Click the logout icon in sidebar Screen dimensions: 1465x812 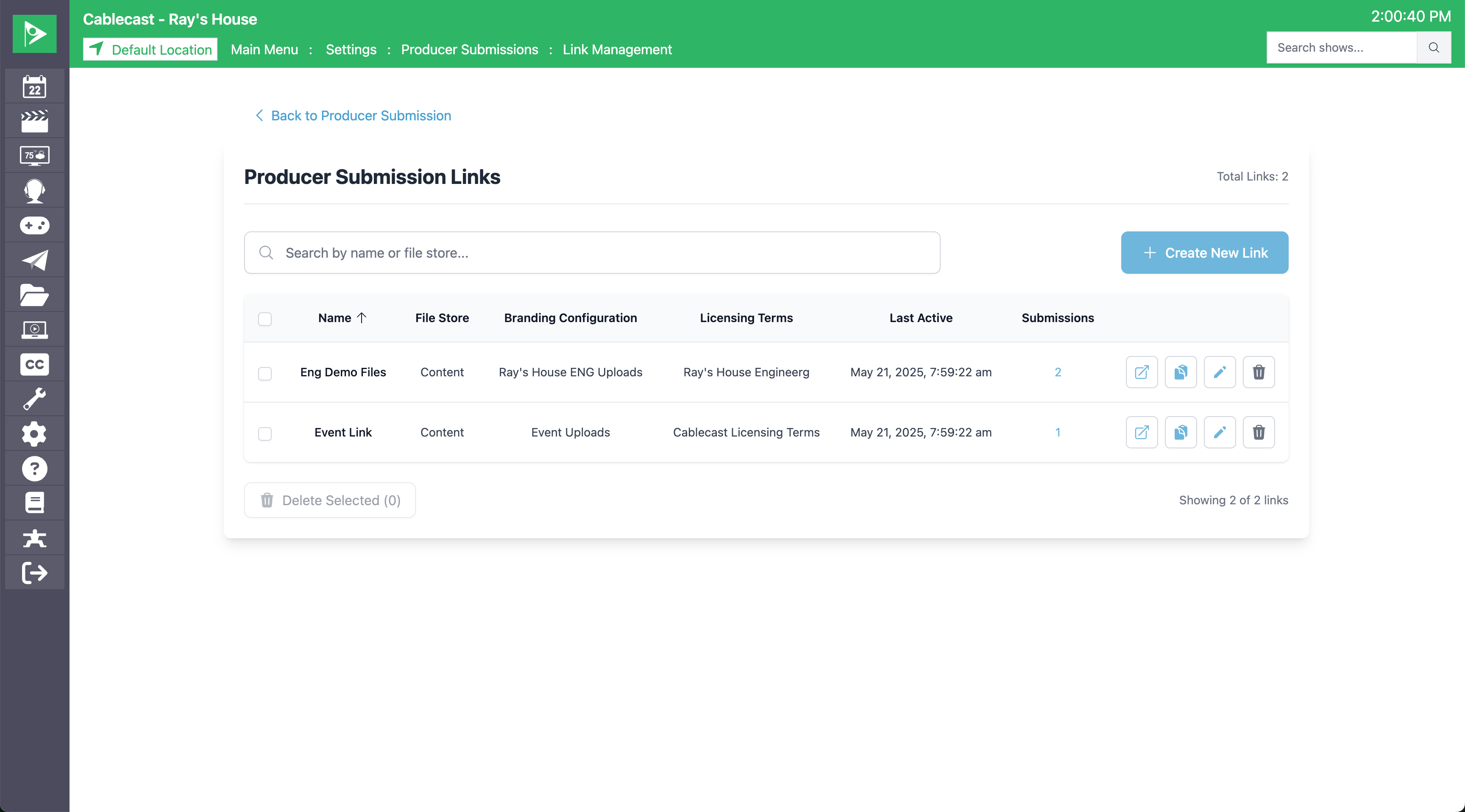pyautogui.click(x=34, y=572)
